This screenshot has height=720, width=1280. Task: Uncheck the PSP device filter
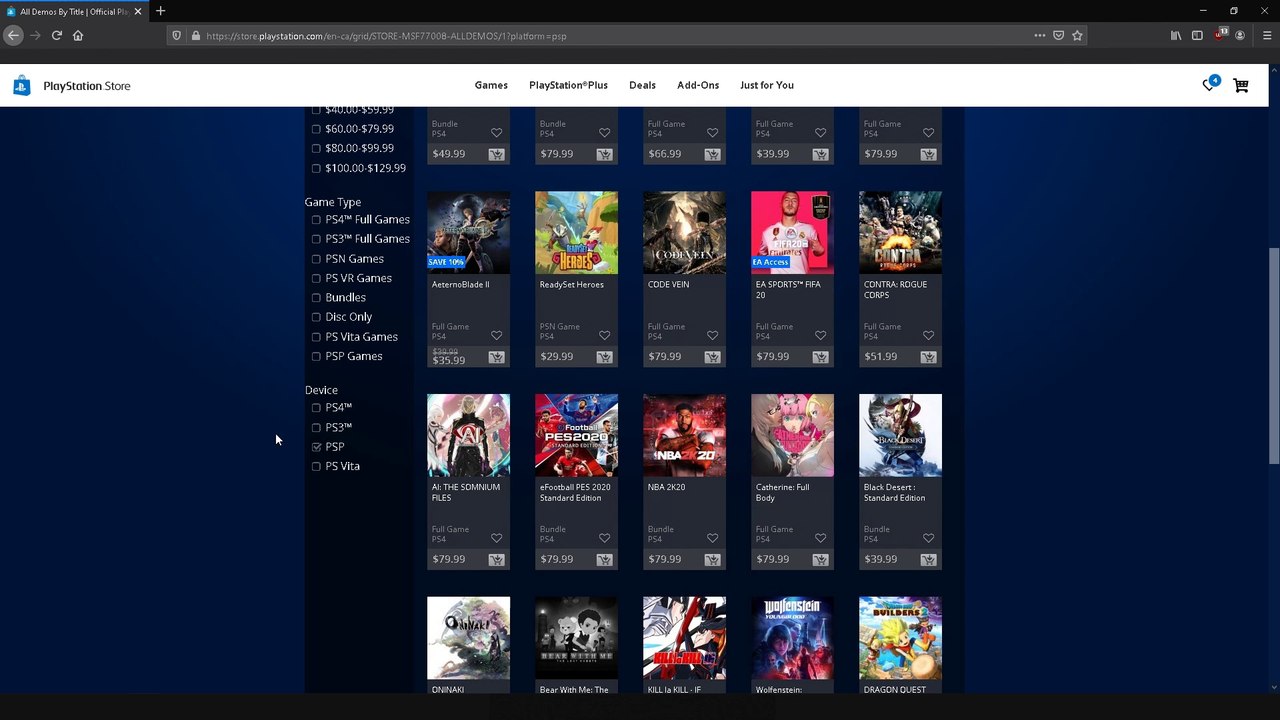point(316,447)
